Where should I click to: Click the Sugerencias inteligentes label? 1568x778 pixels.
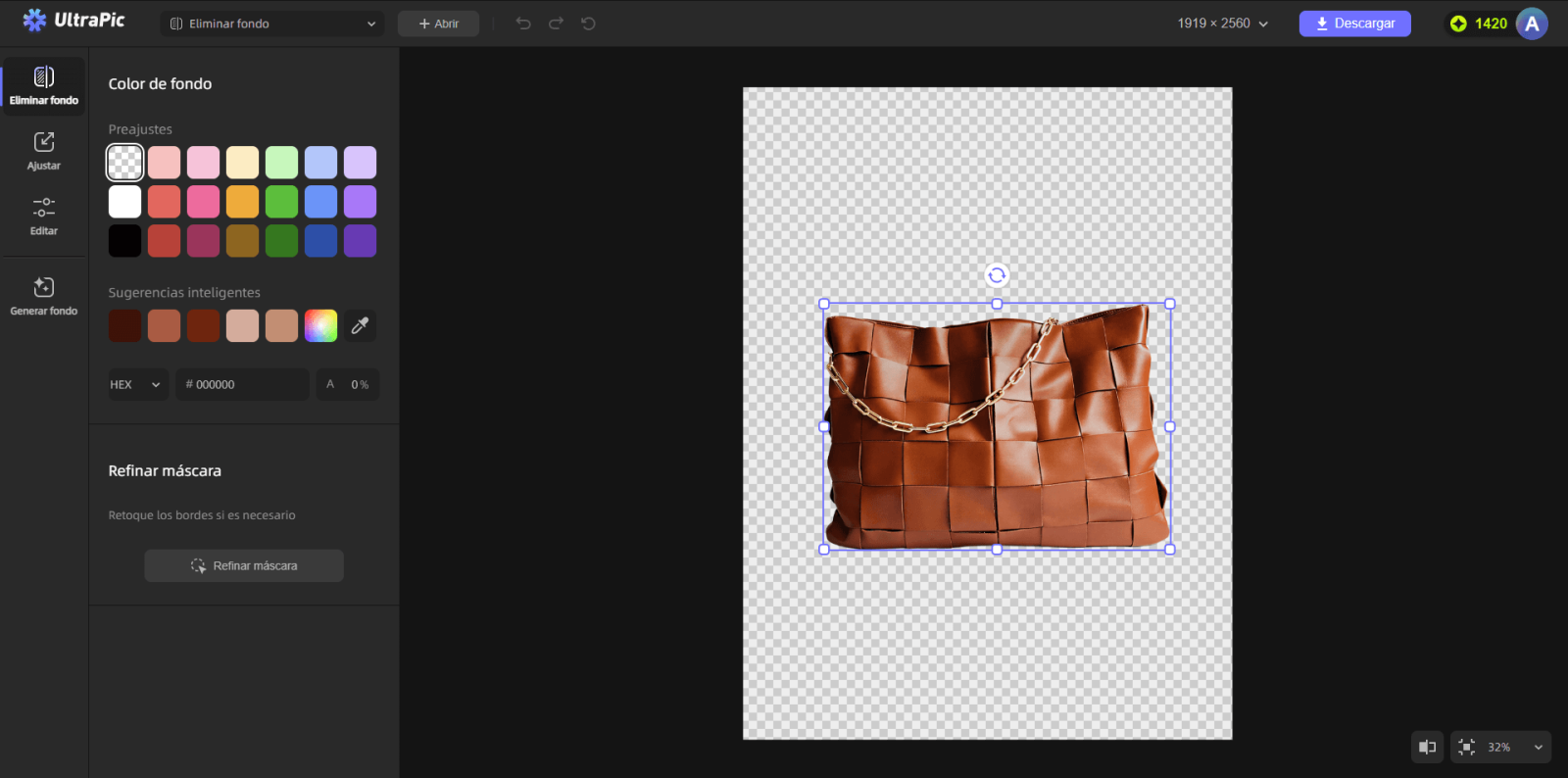coord(184,293)
